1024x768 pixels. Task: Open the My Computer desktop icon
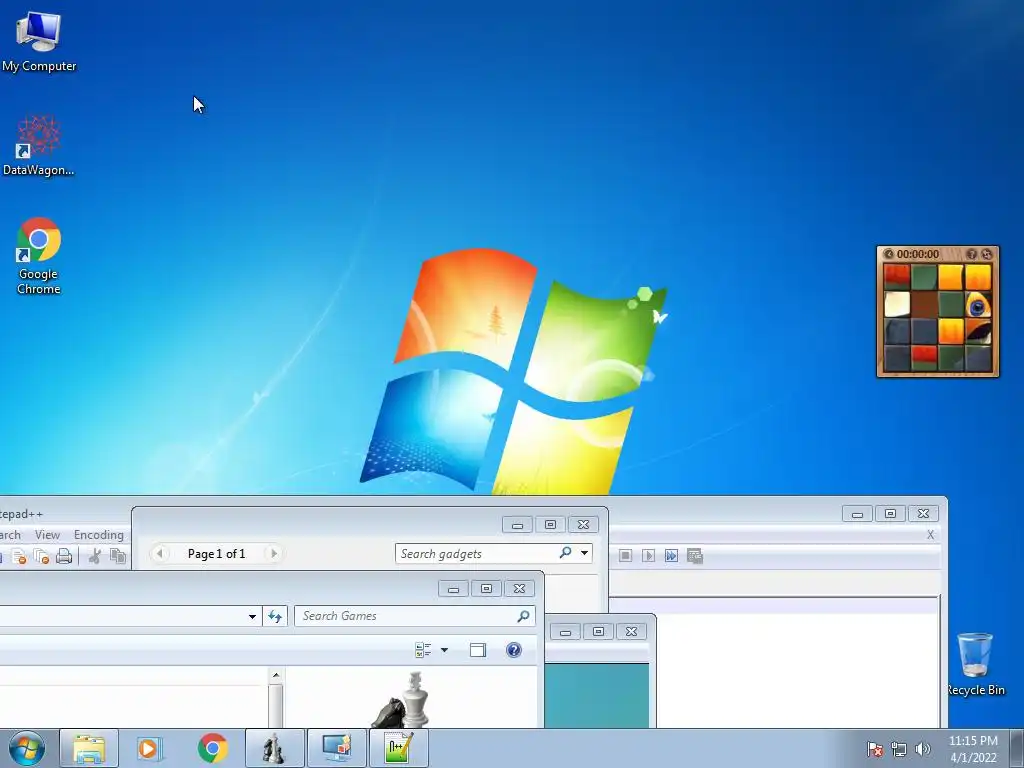coord(39,40)
